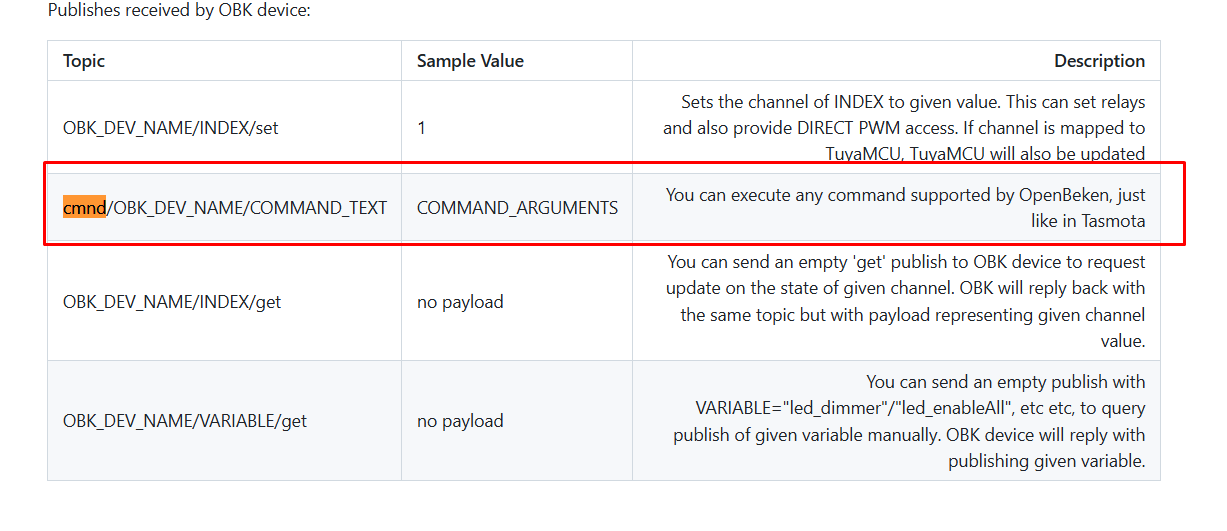Click cmnd/OBK_DEV_NAME/COMMAND_TEXT topic cell

point(225,208)
